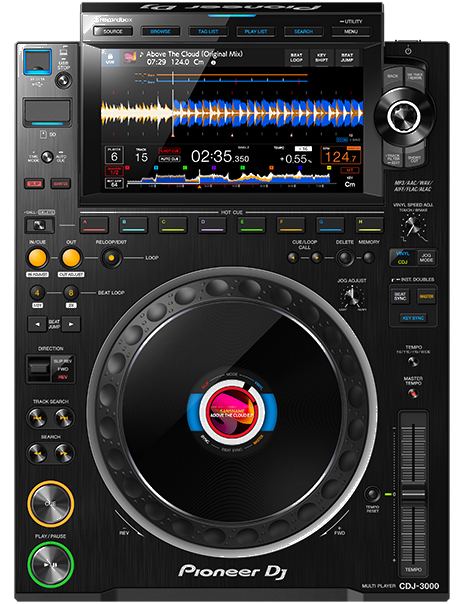Tap the hot cue CALL/DELETE button
The width and height of the screenshot is (464, 604).
[x=39, y=225]
